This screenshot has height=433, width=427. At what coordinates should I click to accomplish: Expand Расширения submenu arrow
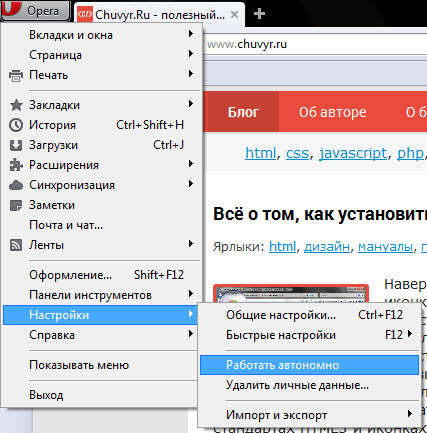coord(191,164)
